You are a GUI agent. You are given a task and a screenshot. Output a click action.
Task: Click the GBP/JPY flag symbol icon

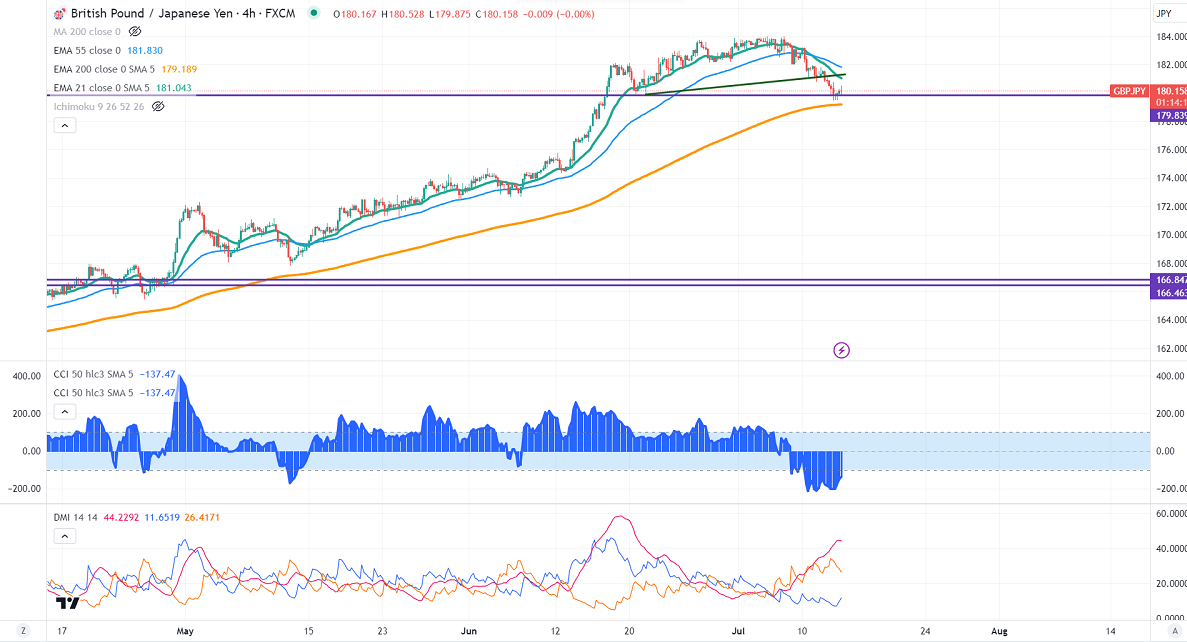60,14
